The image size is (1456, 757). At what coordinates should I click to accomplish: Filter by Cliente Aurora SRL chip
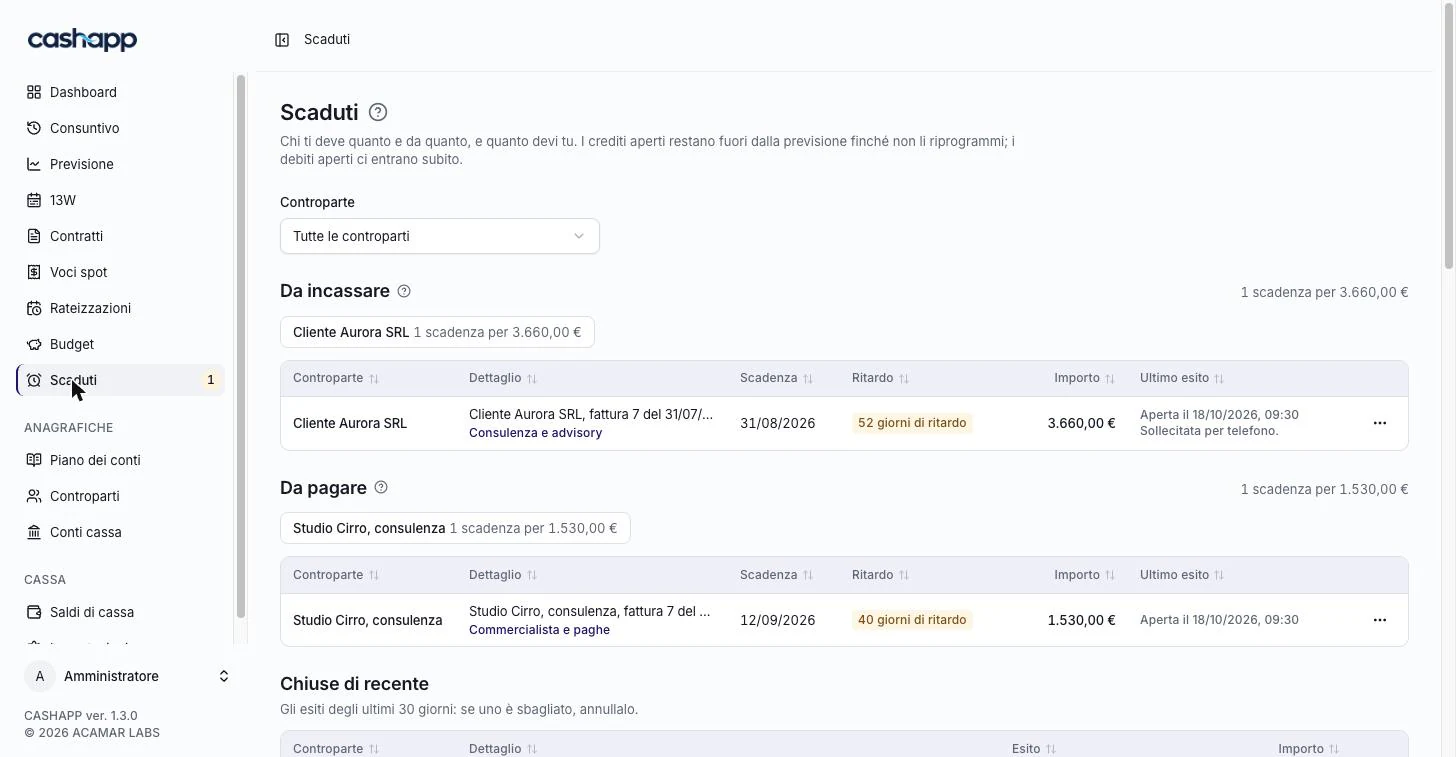pyautogui.click(x=437, y=332)
